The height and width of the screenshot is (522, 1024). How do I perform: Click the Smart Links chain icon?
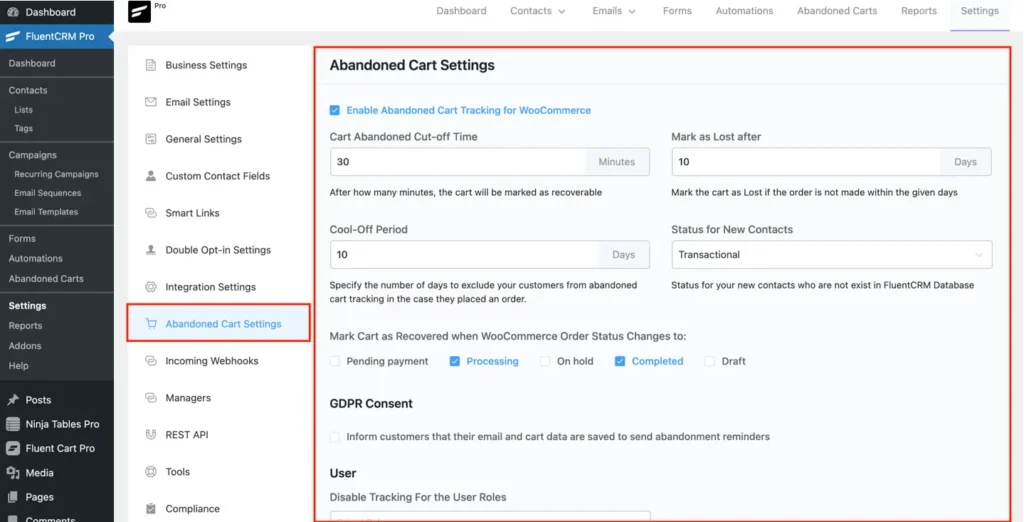click(151, 213)
